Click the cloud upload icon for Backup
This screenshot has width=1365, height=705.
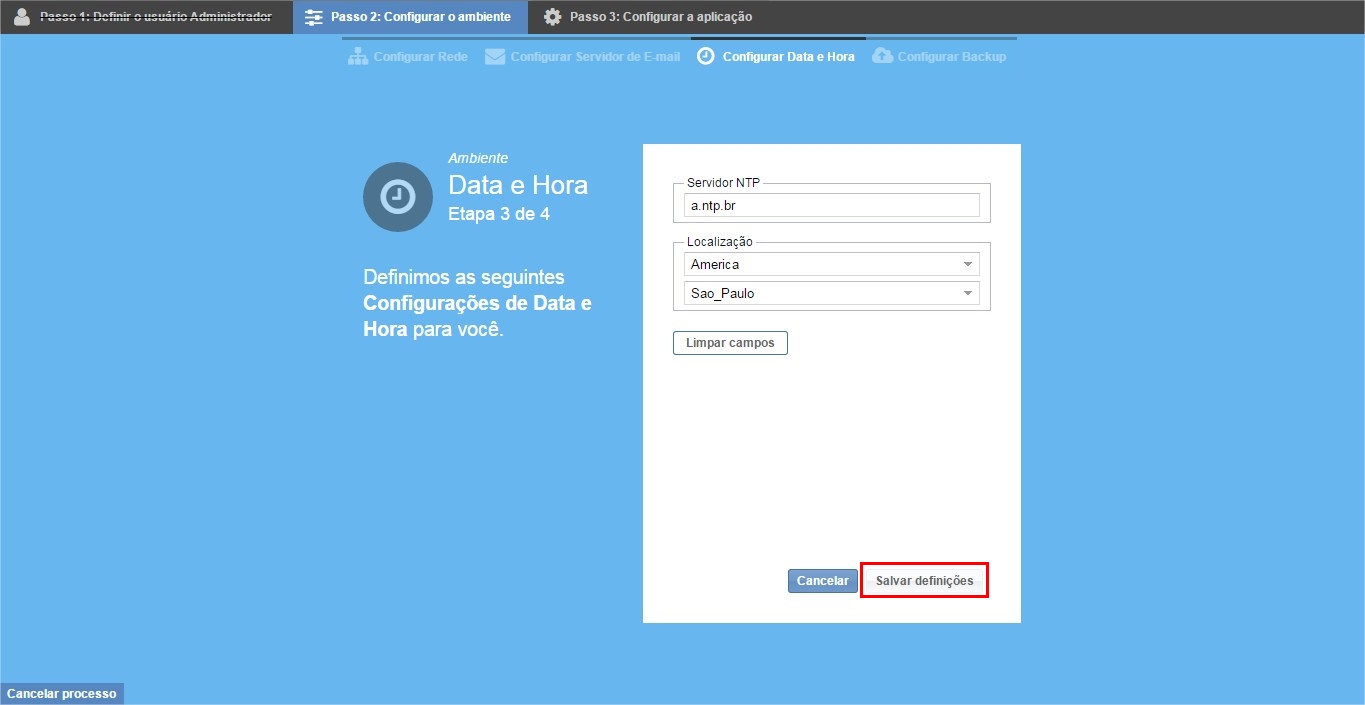coord(882,57)
